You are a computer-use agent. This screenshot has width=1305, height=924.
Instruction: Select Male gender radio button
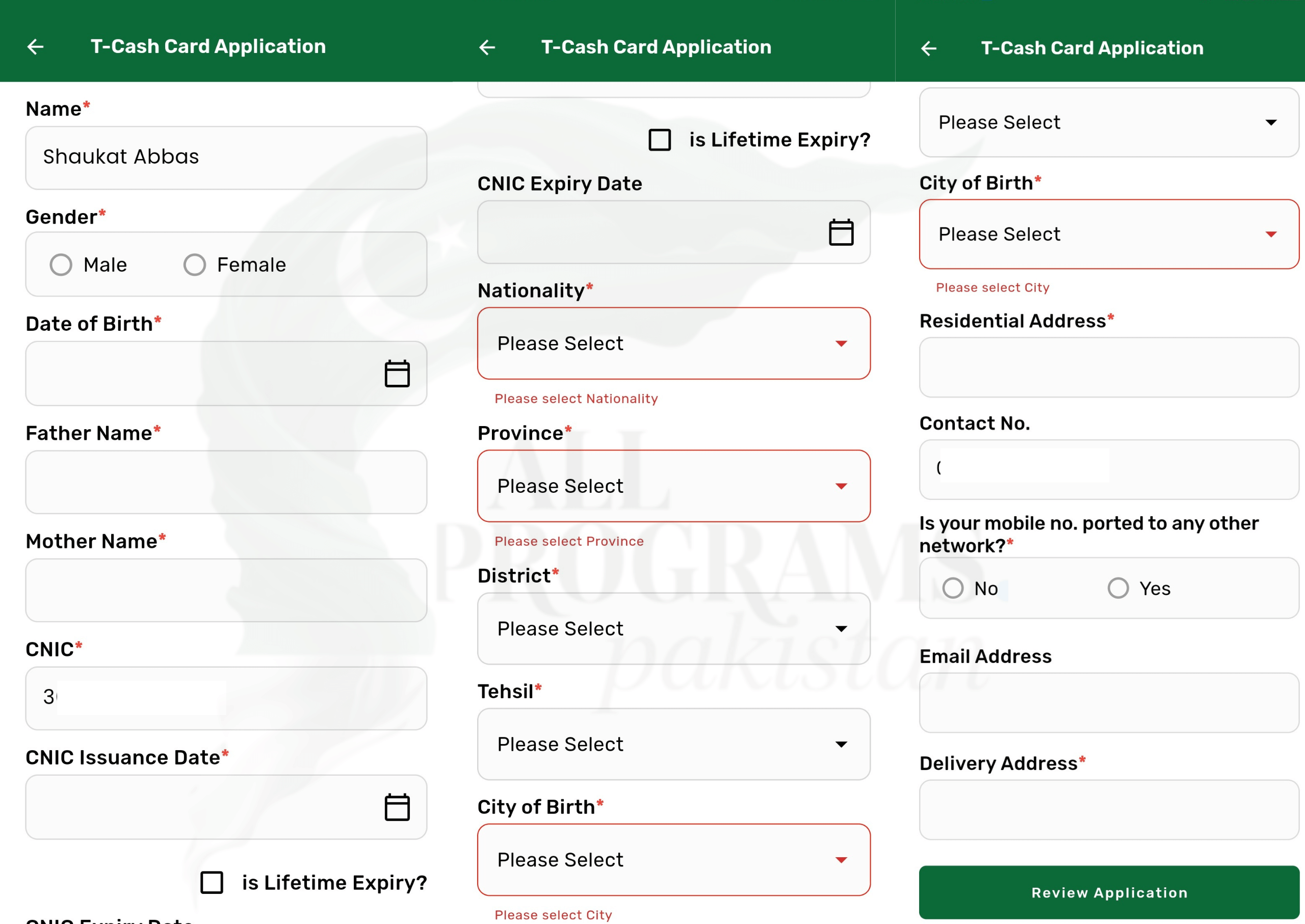(x=61, y=265)
